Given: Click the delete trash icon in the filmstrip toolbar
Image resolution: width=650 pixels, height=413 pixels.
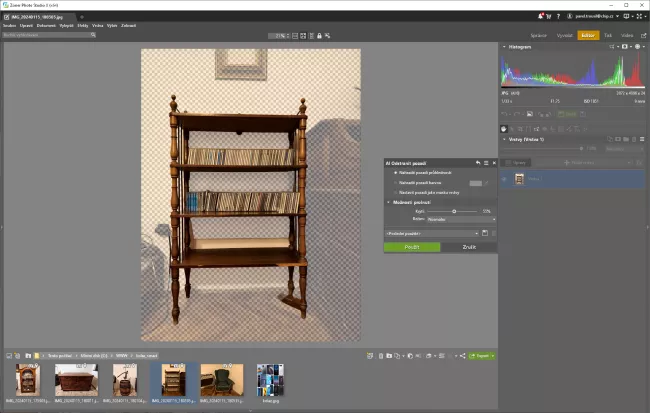Looking at the screenshot, I should pos(381,356).
